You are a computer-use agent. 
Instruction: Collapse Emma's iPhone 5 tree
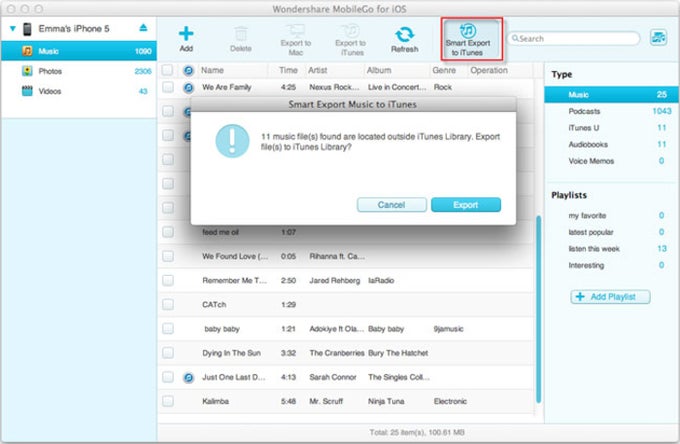tap(13, 29)
